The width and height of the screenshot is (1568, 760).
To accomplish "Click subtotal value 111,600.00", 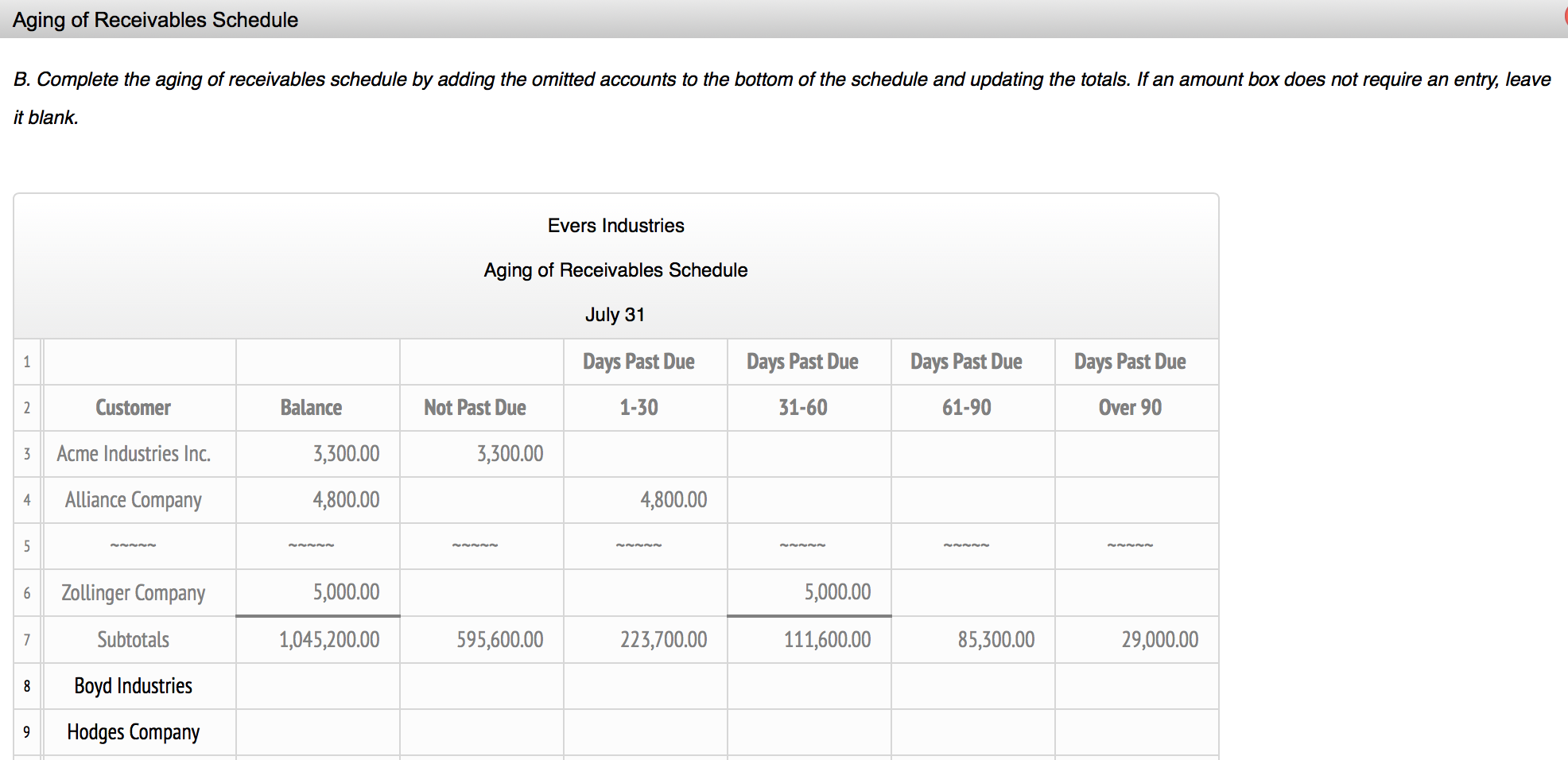I will click(828, 640).
